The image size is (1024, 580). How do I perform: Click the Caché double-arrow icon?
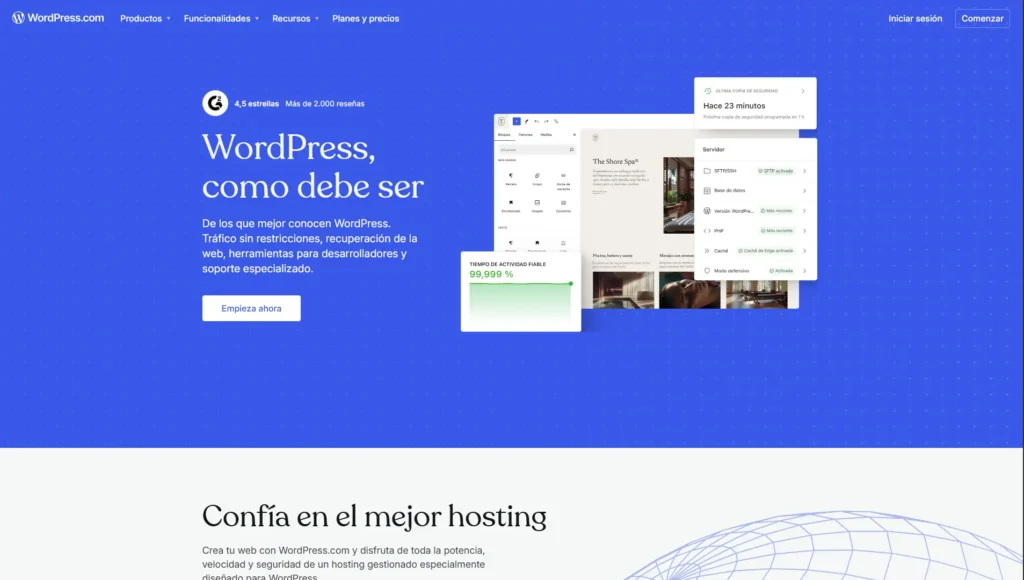tap(707, 251)
